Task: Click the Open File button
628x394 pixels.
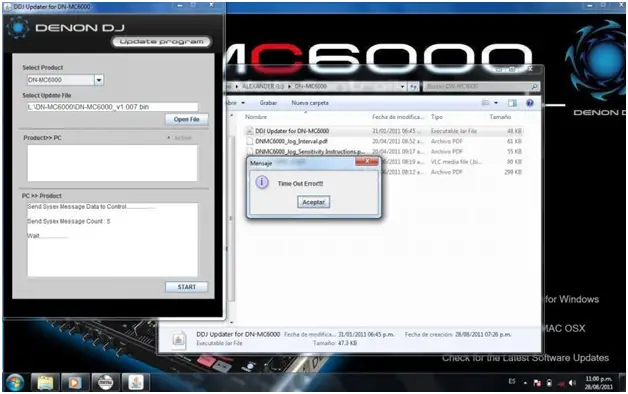Action: click(x=187, y=119)
